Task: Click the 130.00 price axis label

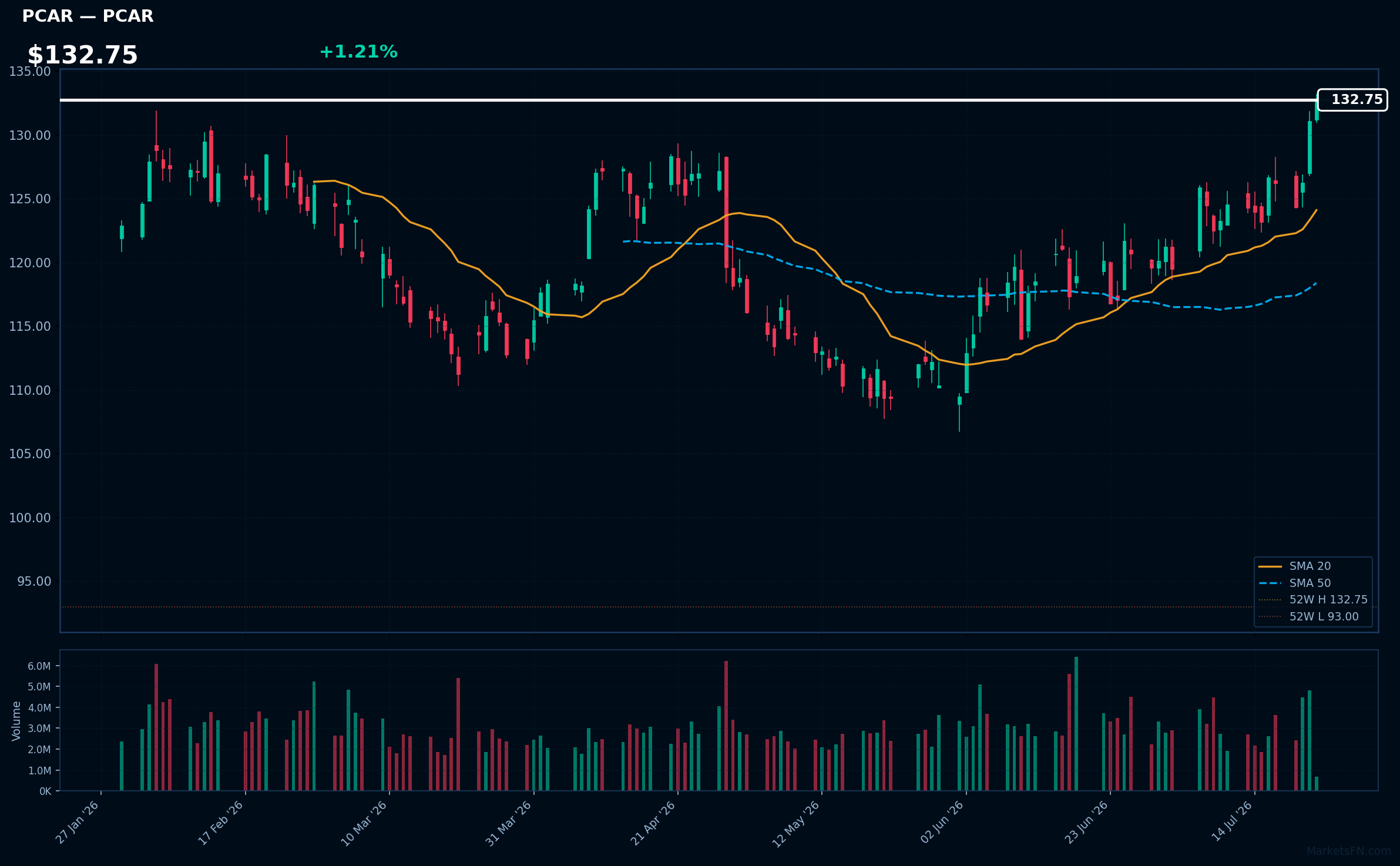Action: coord(30,136)
